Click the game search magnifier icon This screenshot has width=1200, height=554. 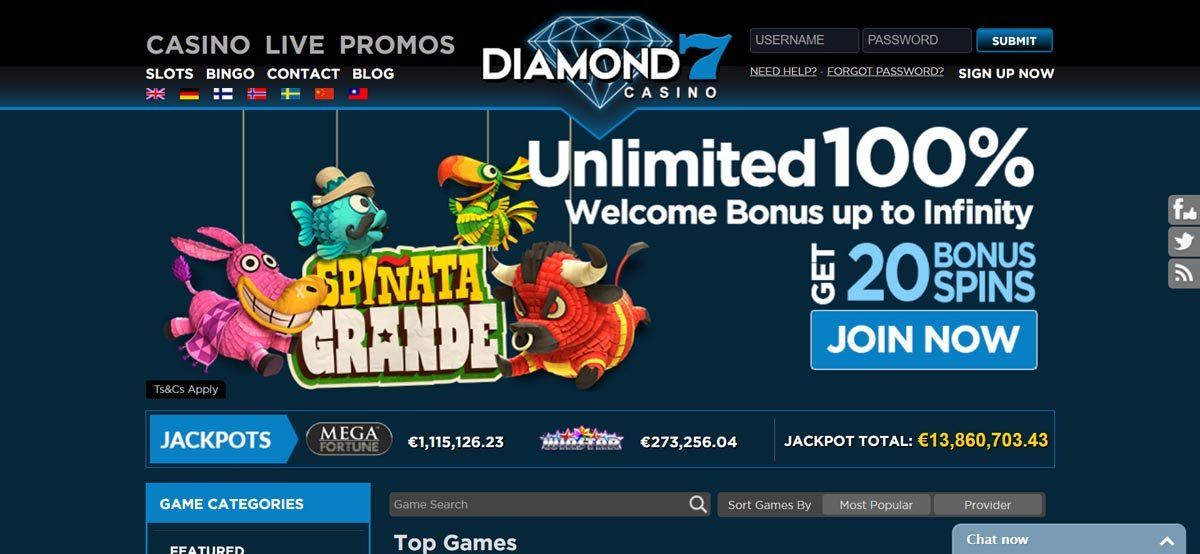coord(698,505)
